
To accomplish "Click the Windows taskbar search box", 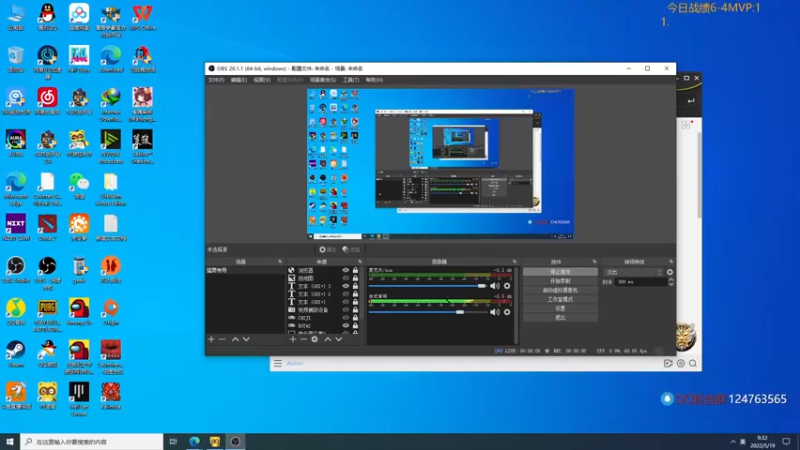I will (92, 441).
